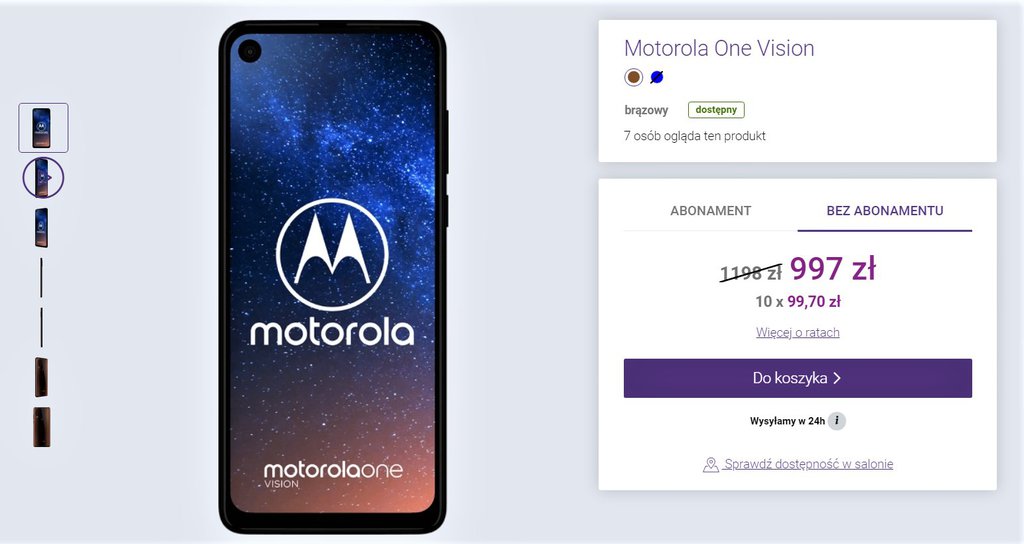Play the circled video thumbnail
The height and width of the screenshot is (544, 1024).
43,178
